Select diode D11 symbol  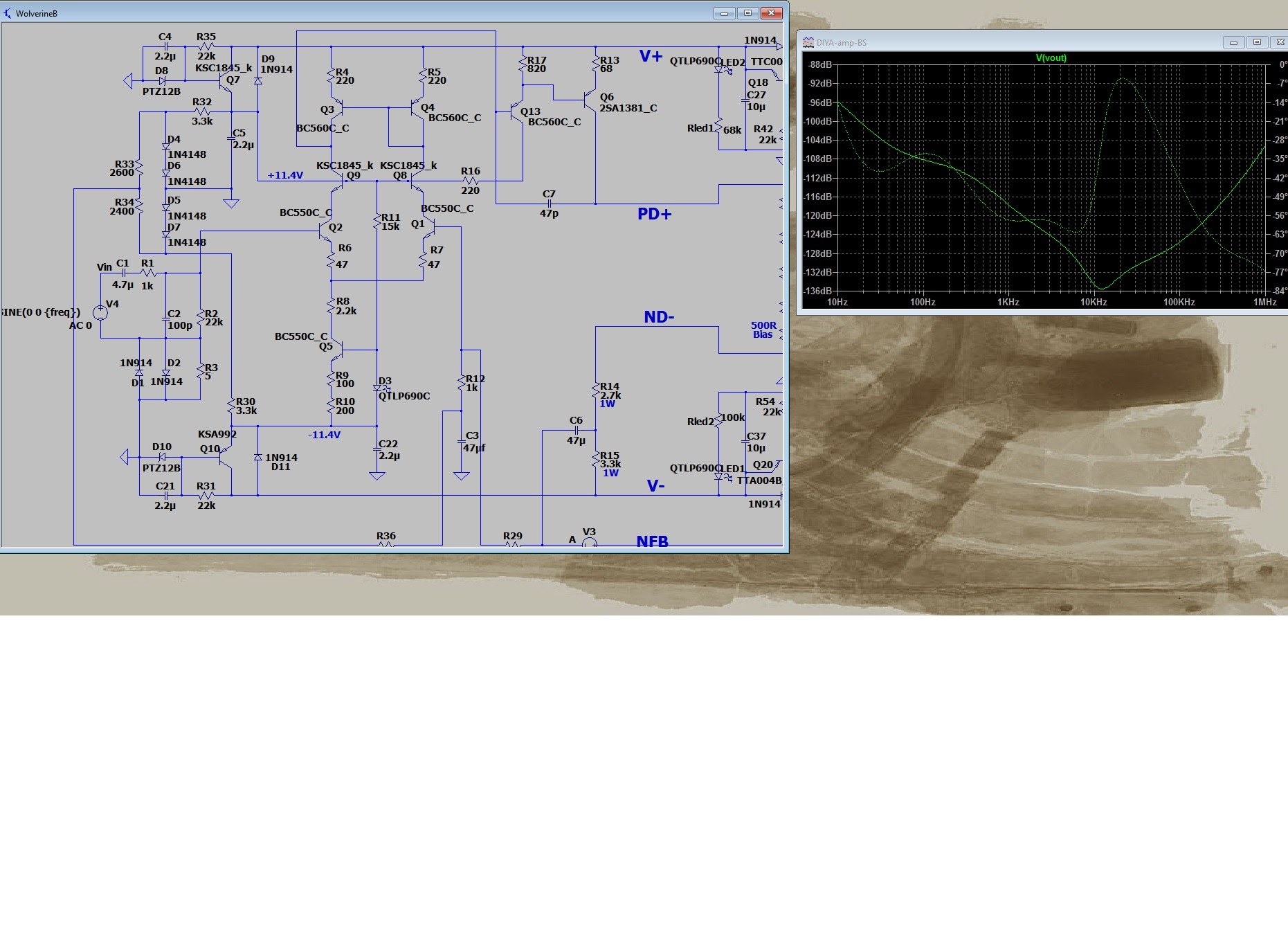[x=258, y=458]
